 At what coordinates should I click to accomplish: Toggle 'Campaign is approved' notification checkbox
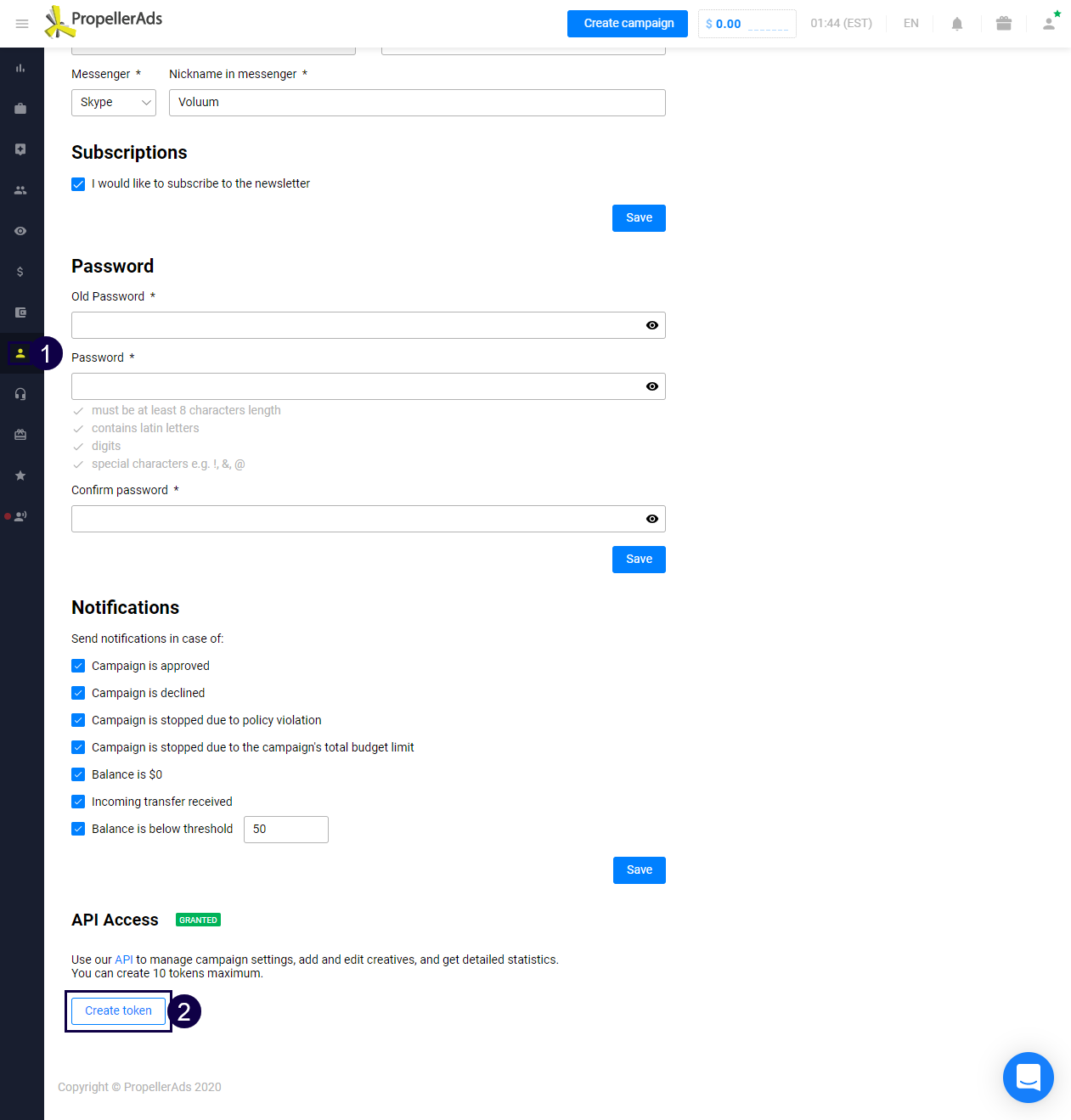78,666
